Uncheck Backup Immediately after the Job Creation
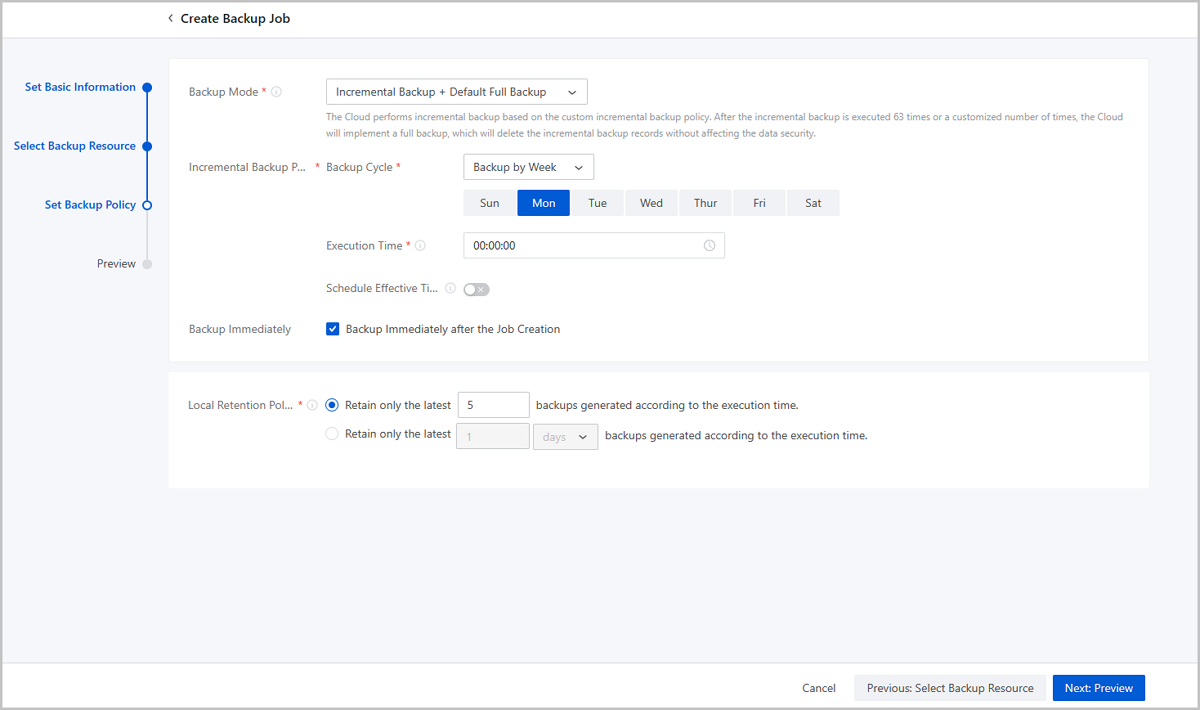This screenshot has width=1200, height=710. pyautogui.click(x=333, y=329)
